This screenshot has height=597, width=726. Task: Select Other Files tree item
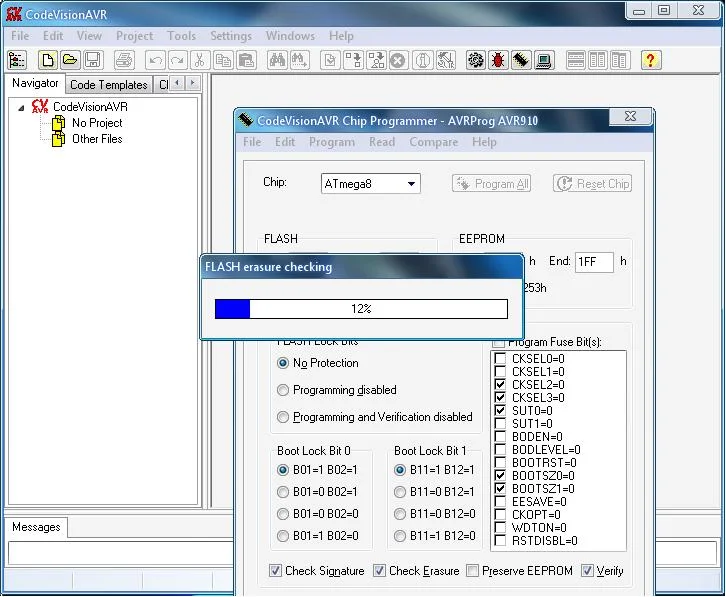click(97, 139)
